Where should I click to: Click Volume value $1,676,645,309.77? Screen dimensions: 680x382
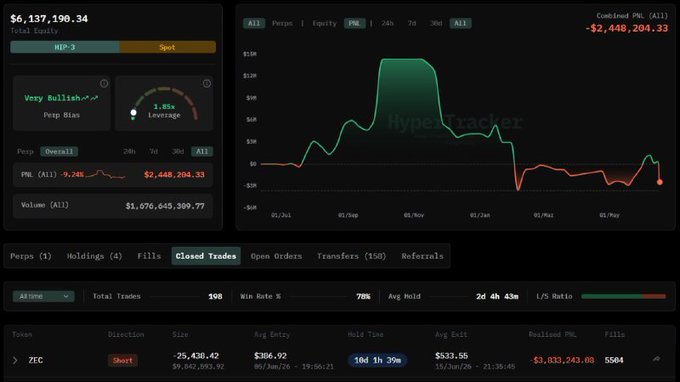165,206
